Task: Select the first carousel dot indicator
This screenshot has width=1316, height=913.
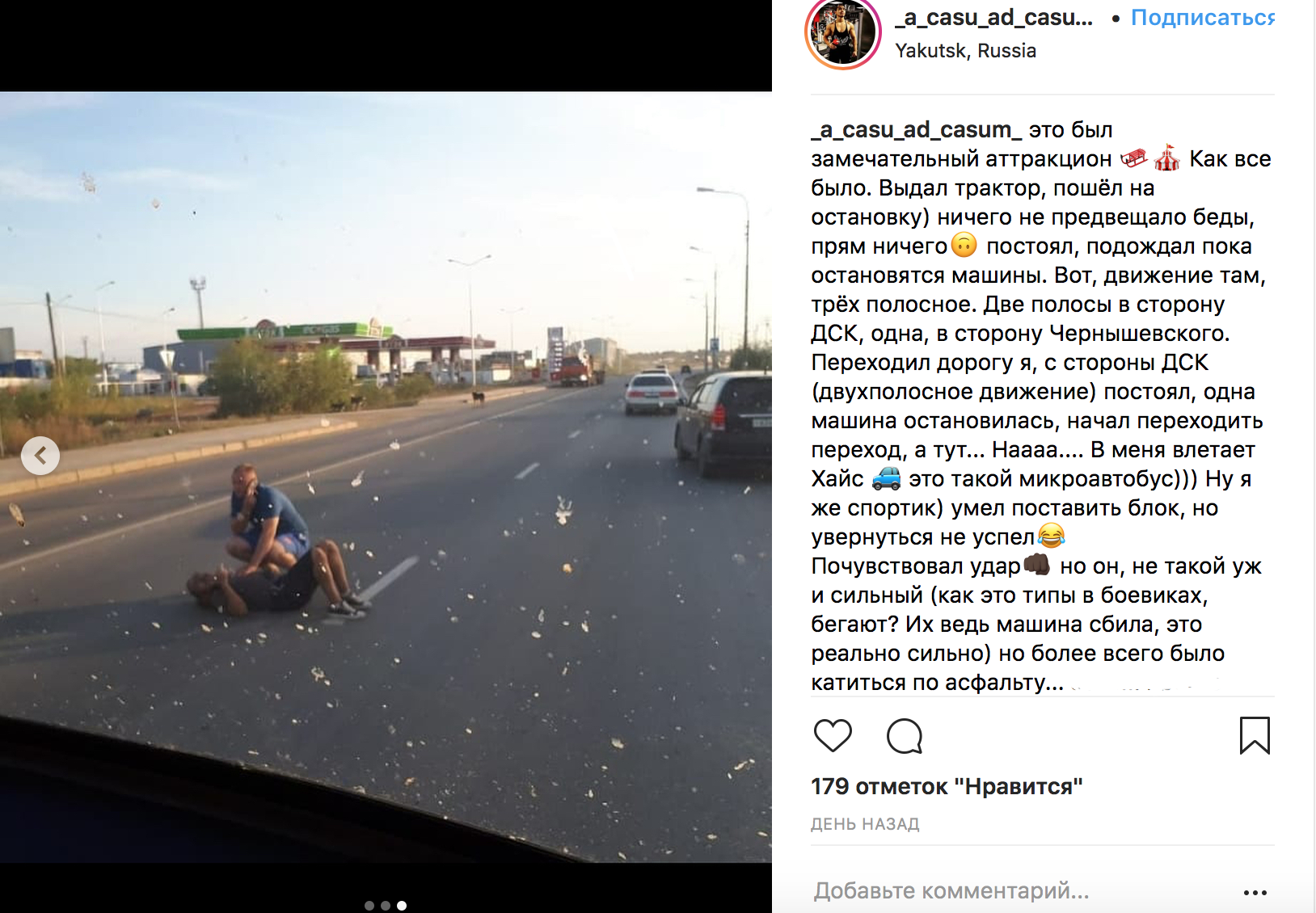Action: click(369, 906)
